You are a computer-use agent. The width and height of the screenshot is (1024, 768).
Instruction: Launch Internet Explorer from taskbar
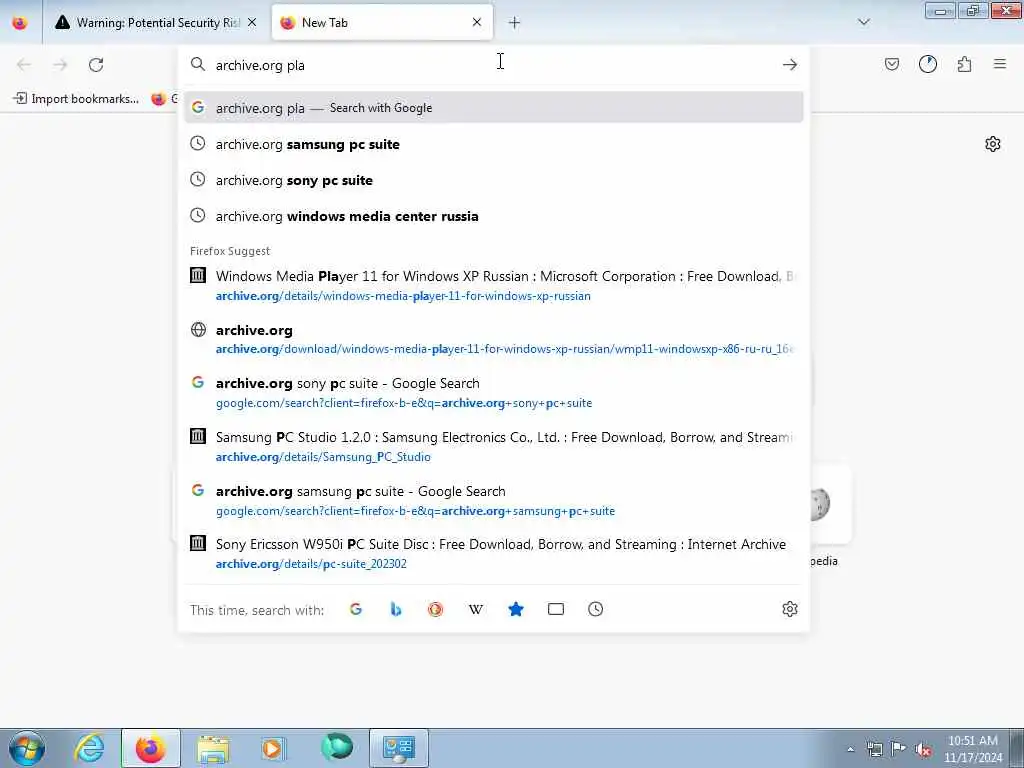(89, 748)
